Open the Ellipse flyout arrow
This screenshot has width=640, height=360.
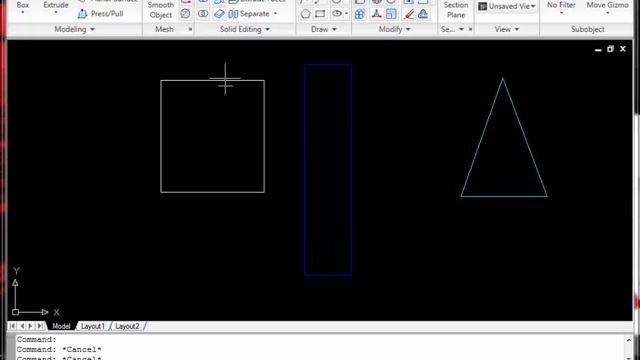tap(347, 14)
